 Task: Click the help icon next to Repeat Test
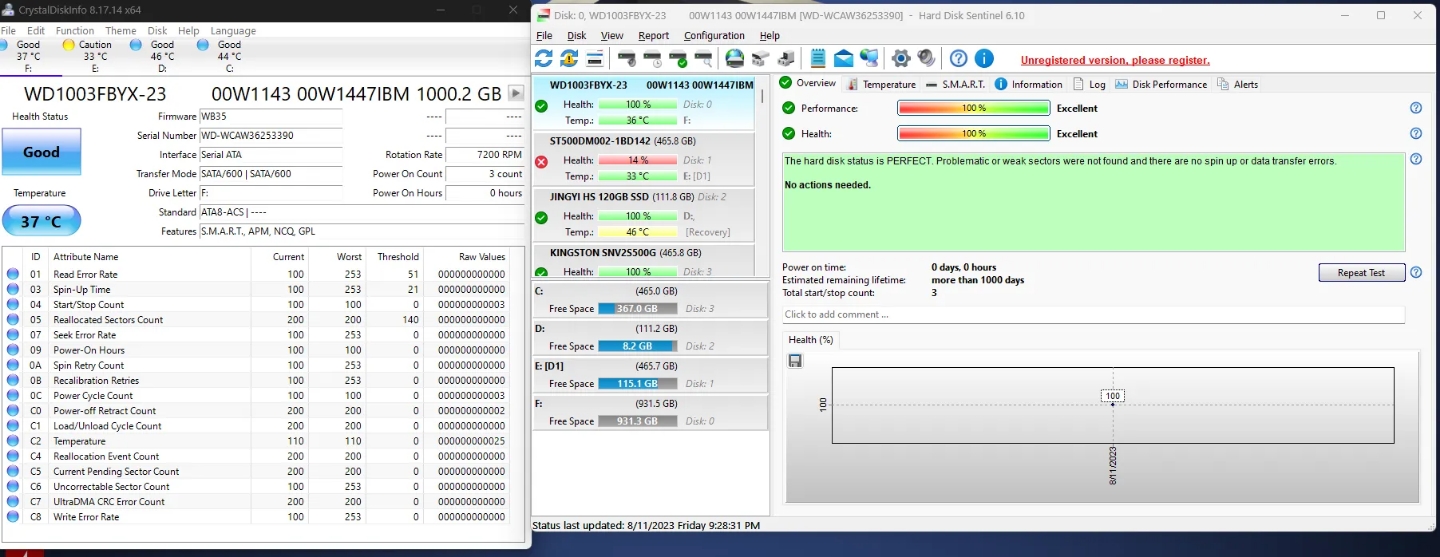pos(1416,272)
